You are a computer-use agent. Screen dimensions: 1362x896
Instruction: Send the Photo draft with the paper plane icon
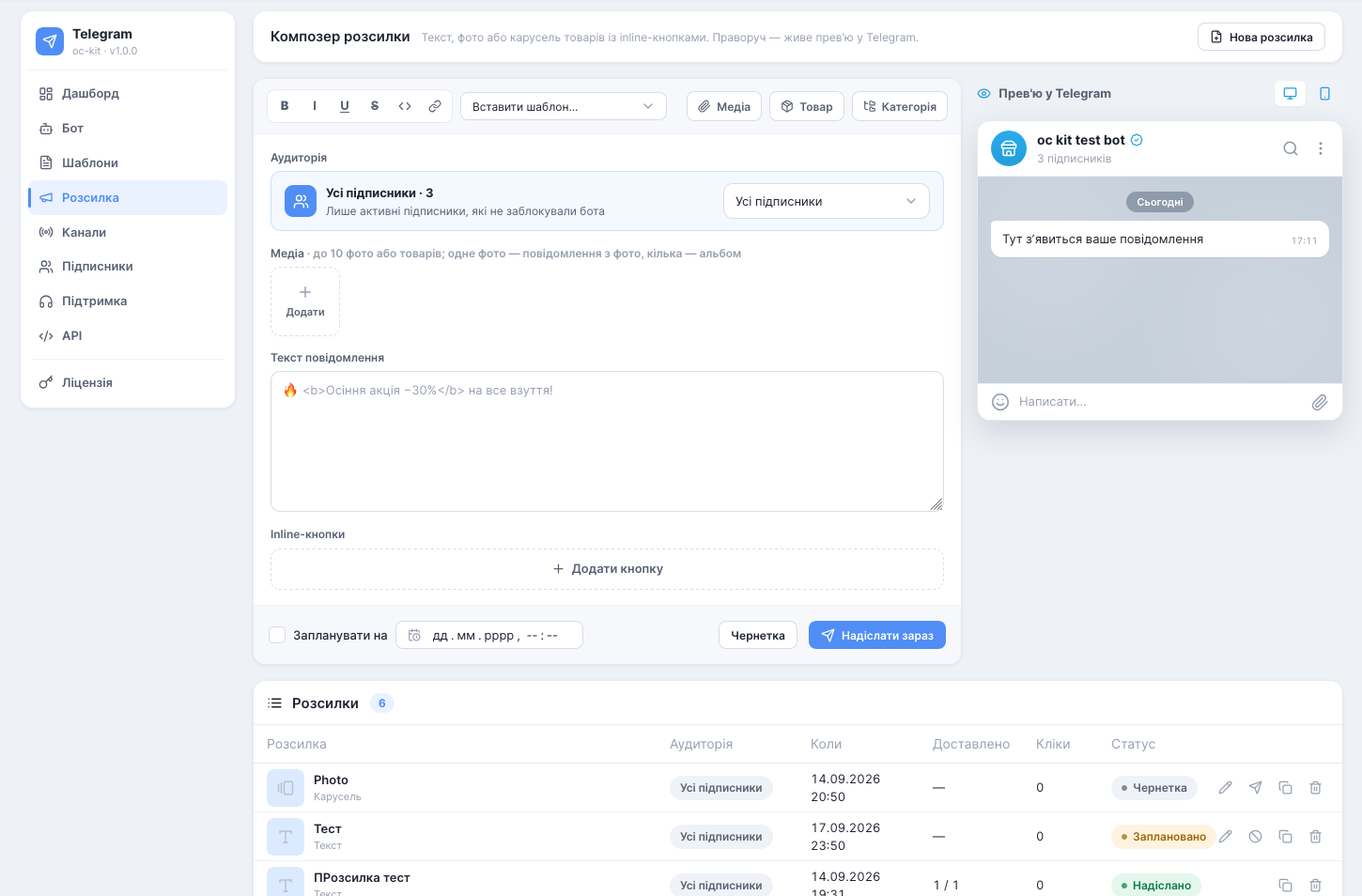(1256, 788)
